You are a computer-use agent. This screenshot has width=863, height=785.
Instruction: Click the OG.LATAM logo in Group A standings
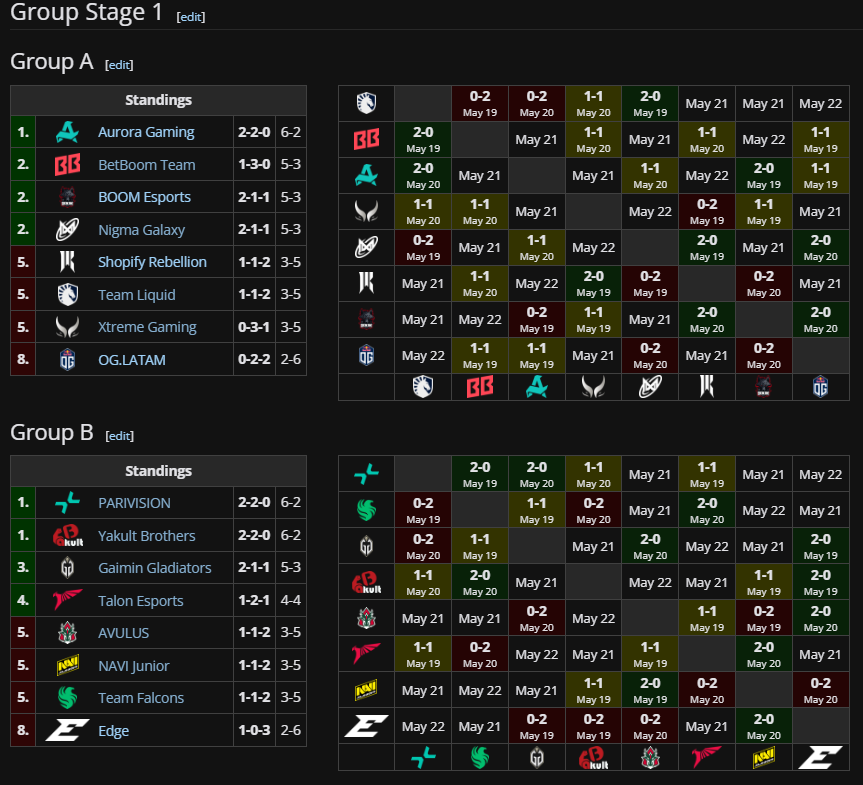(68, 359)
